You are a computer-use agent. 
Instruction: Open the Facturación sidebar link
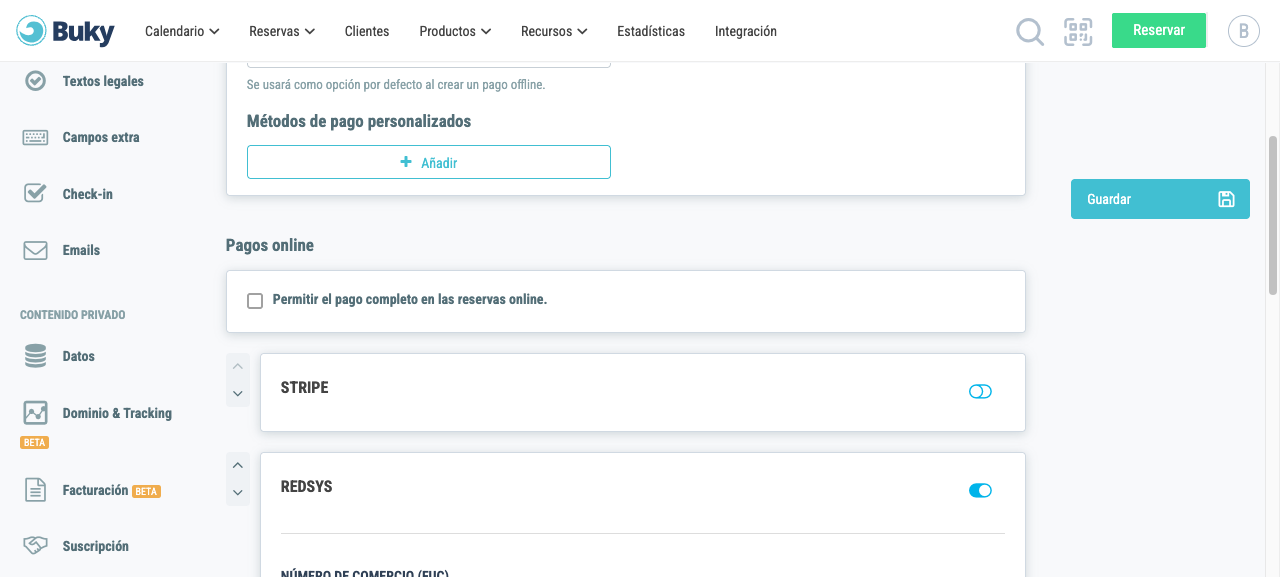click(95, 490)
